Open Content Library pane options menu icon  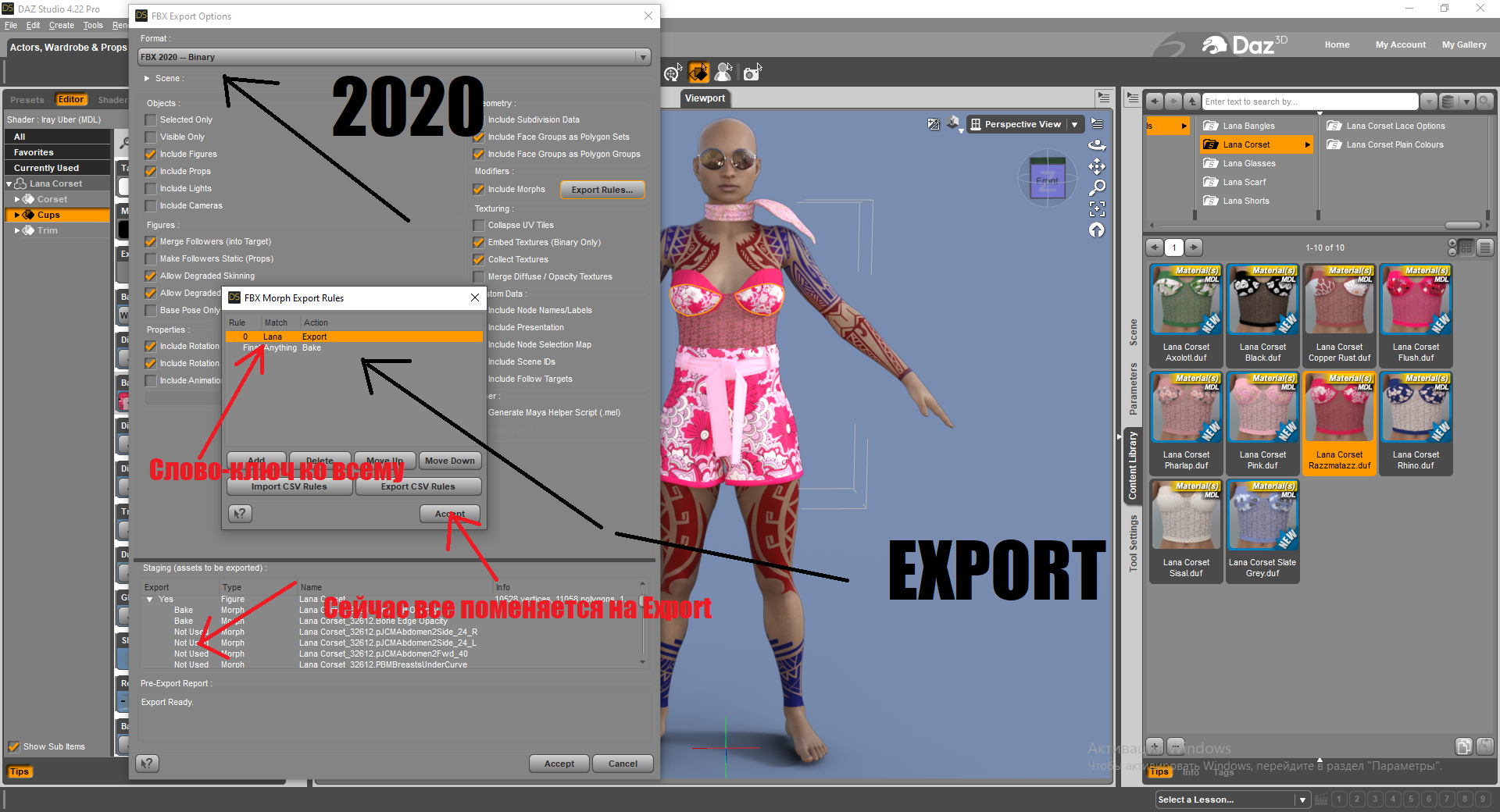pyautogui.click(x=1132, y=98)
